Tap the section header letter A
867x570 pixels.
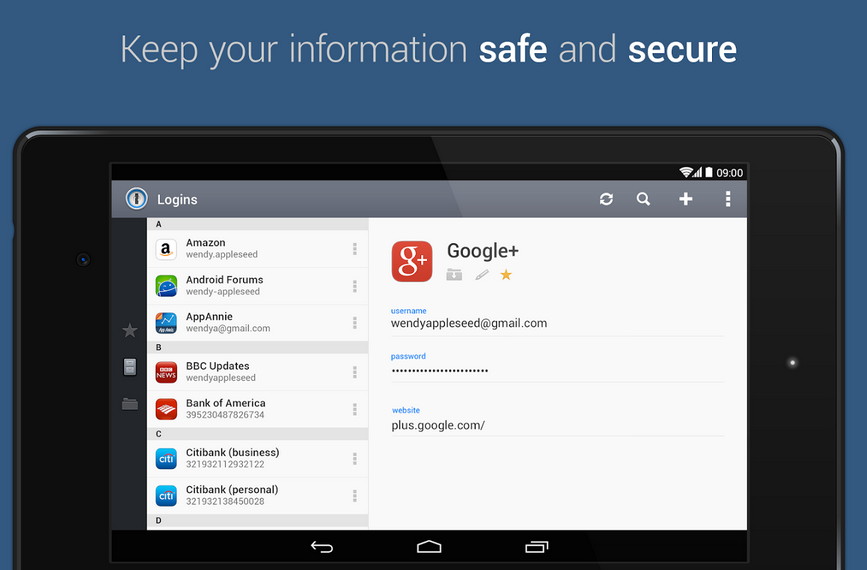(159, 224)
